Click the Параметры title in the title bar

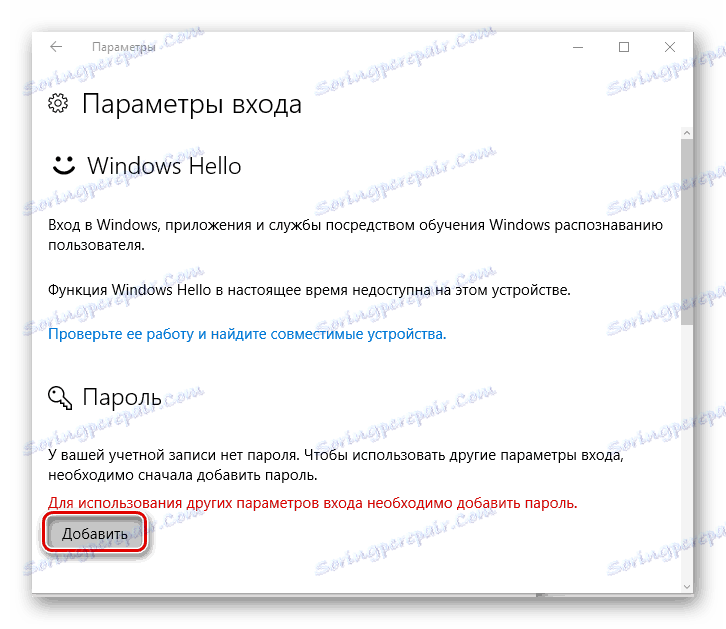point(124,47)
